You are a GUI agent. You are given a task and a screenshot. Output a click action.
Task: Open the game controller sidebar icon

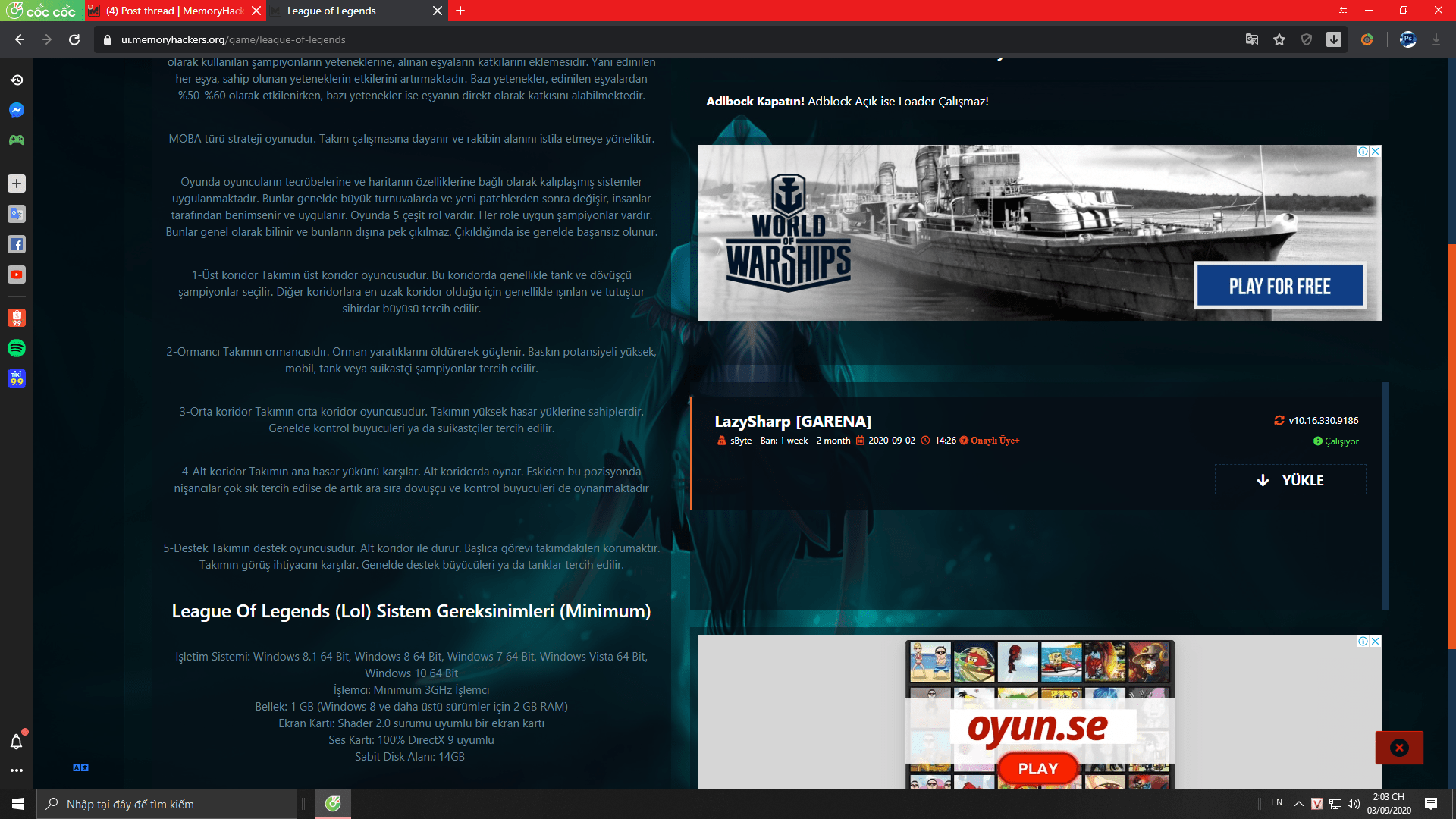coord(17,140)
